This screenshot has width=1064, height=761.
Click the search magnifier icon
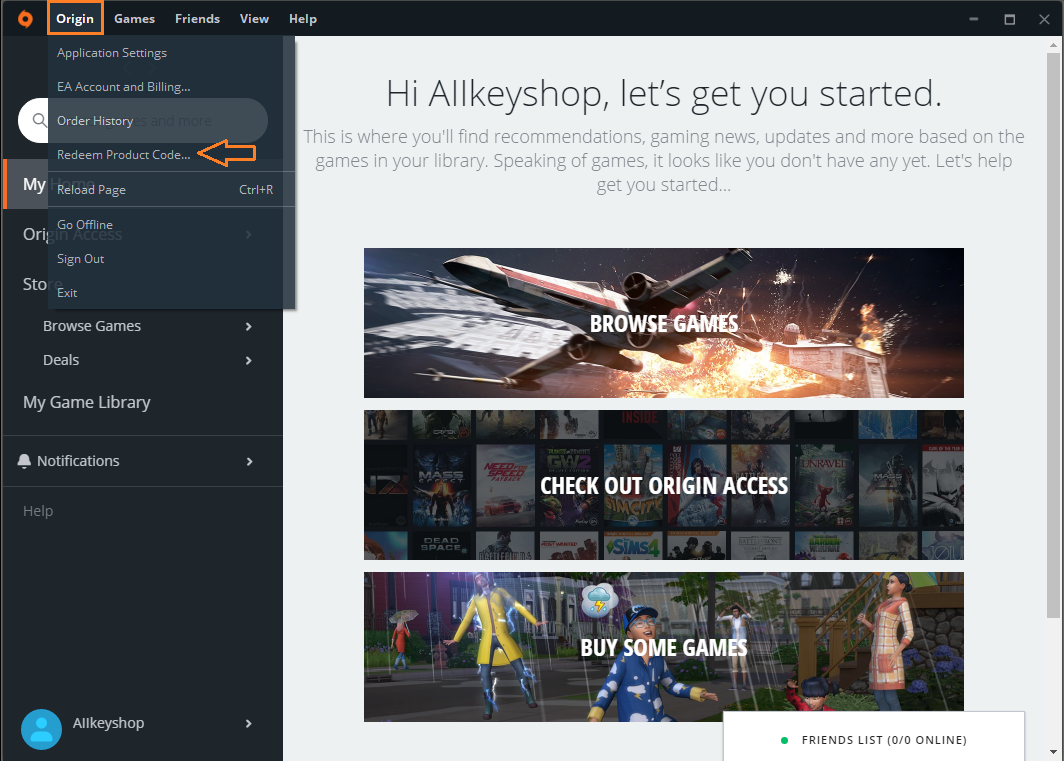click(39, 120)
